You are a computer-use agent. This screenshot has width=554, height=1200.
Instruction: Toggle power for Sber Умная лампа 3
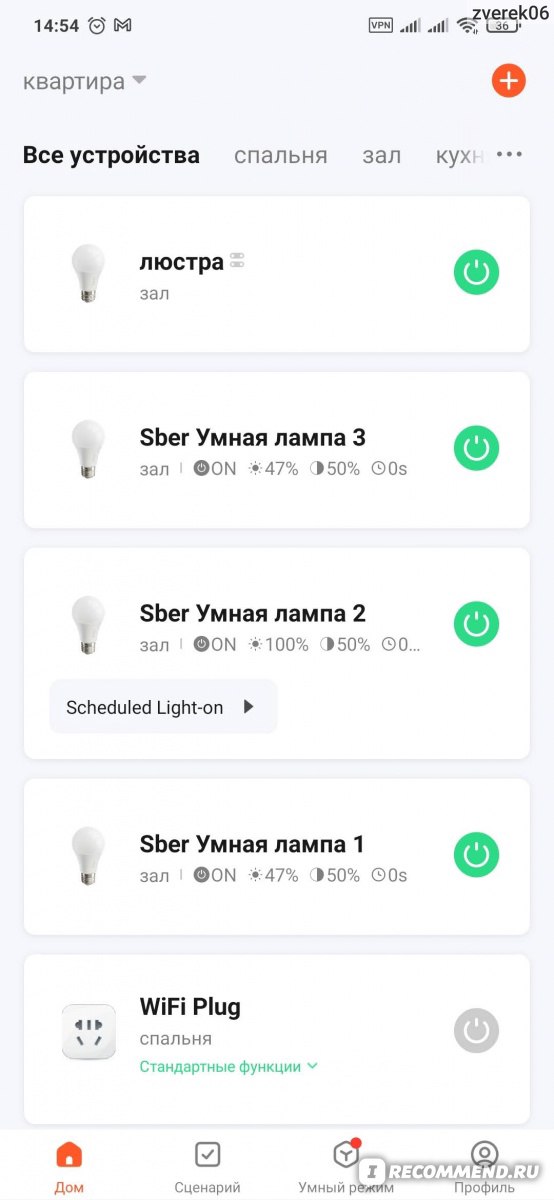coord(476,449)
